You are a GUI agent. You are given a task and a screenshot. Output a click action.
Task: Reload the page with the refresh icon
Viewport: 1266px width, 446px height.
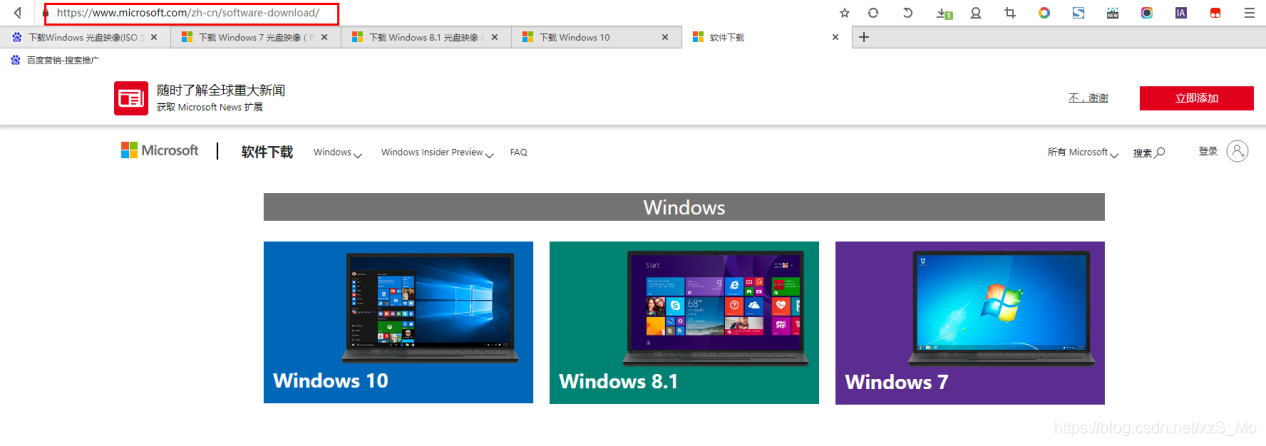(x=873, y=13)
